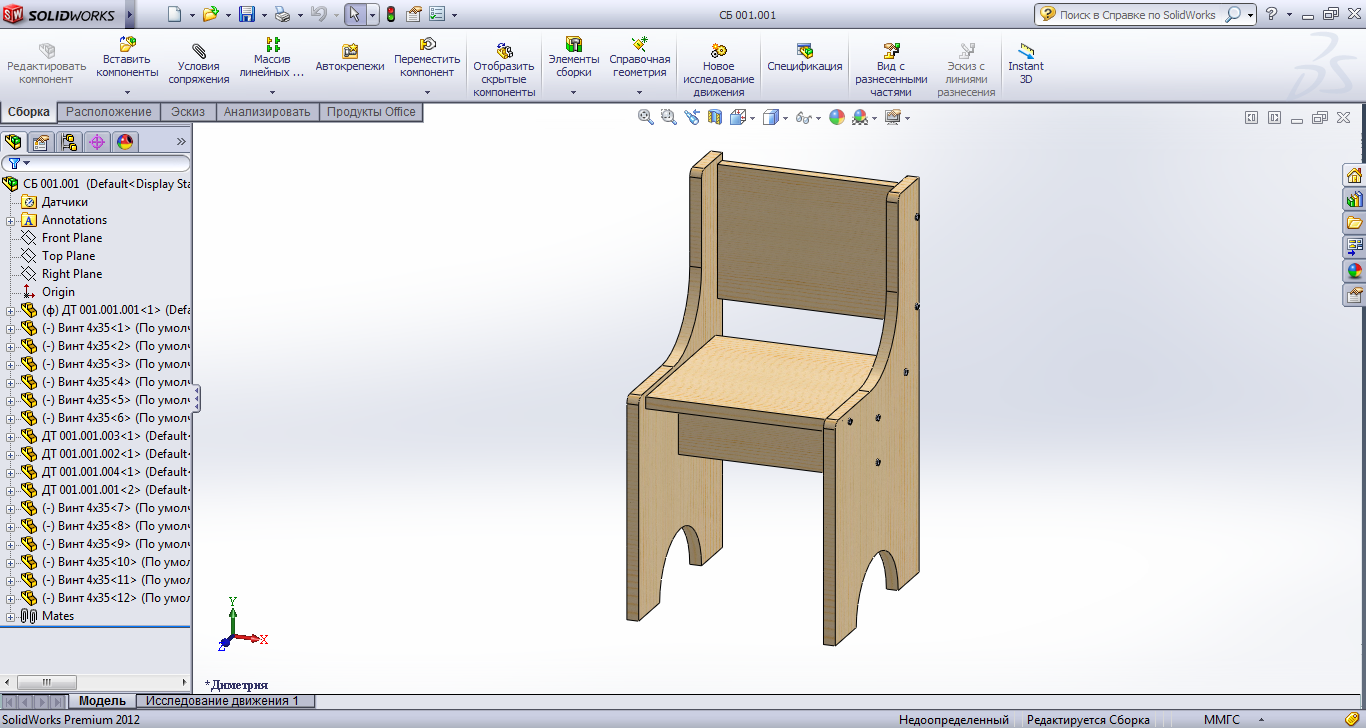Open the Options checklist icon
Screen dimensions: 1366x728
coord(437,14)
